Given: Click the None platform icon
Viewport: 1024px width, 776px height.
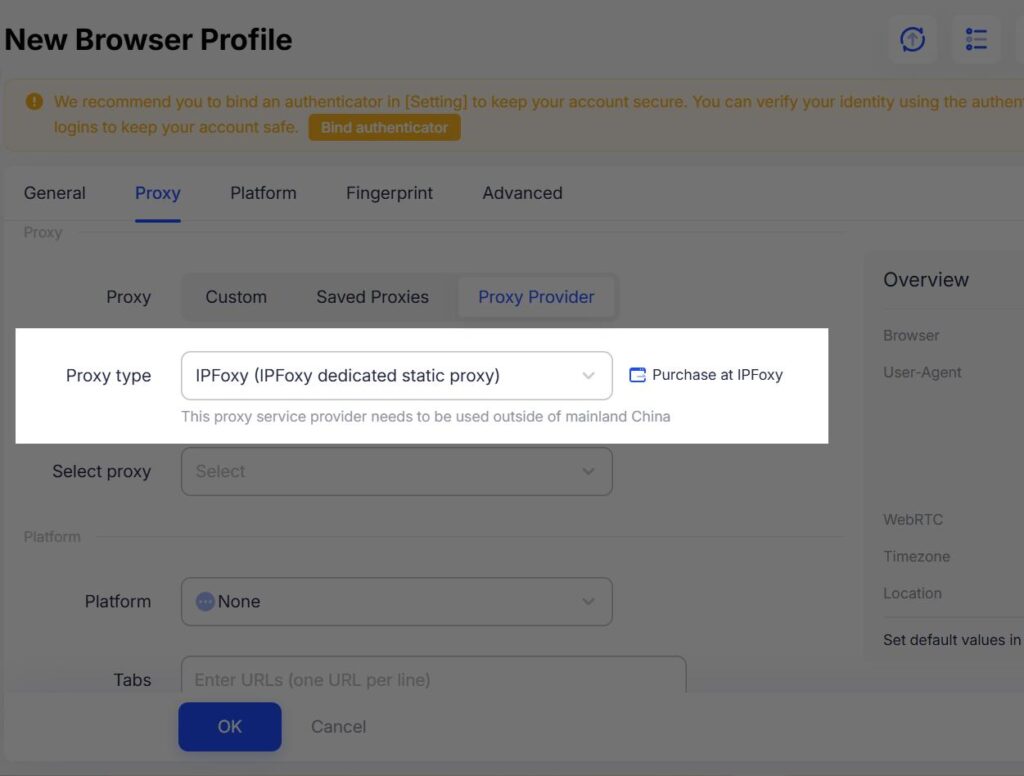Looking at the screenshot, I should pyautogui.click(x=205, y=602).
